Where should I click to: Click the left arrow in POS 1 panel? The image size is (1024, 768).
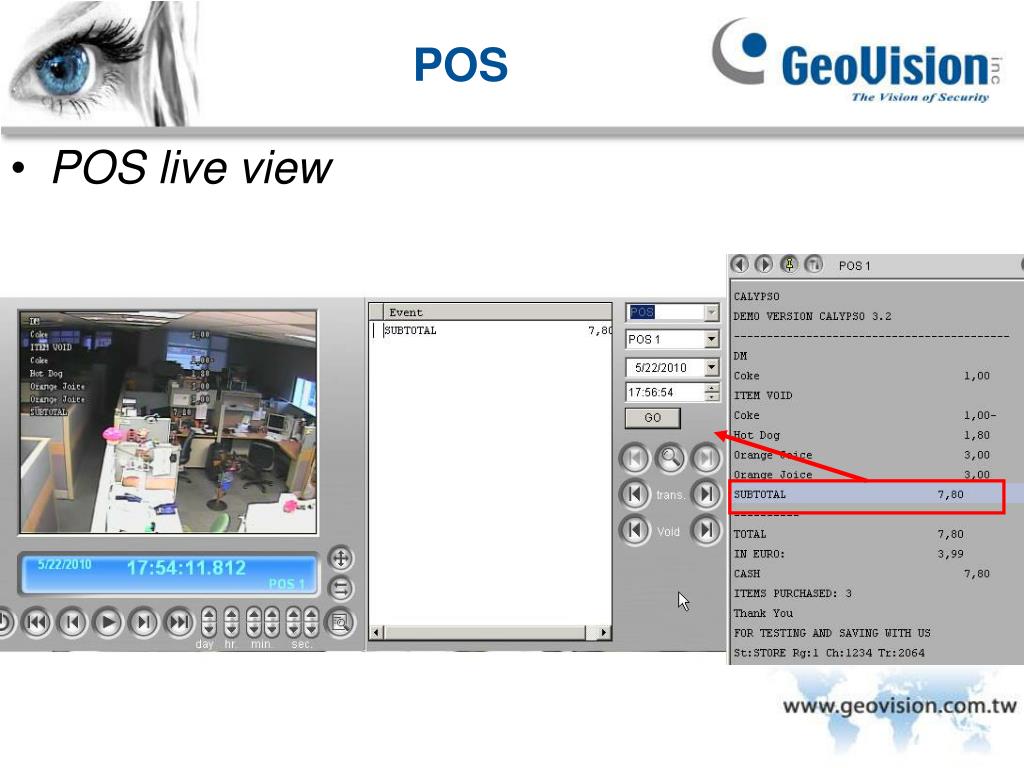(x=740, y=264)
